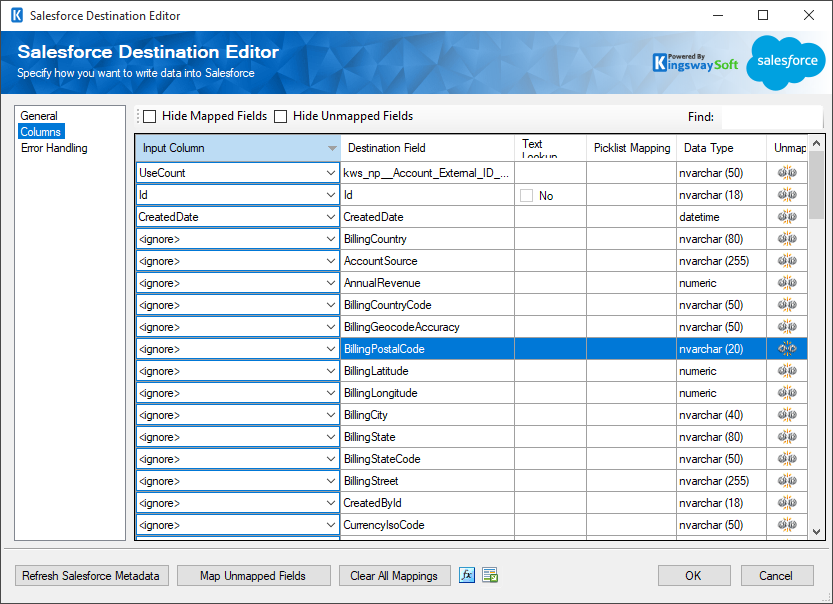Image resolution: width=833 pixels, height=604 pixels.
Task: Click unmap icon for BillingStateCode row
Action: coord(787,458)
